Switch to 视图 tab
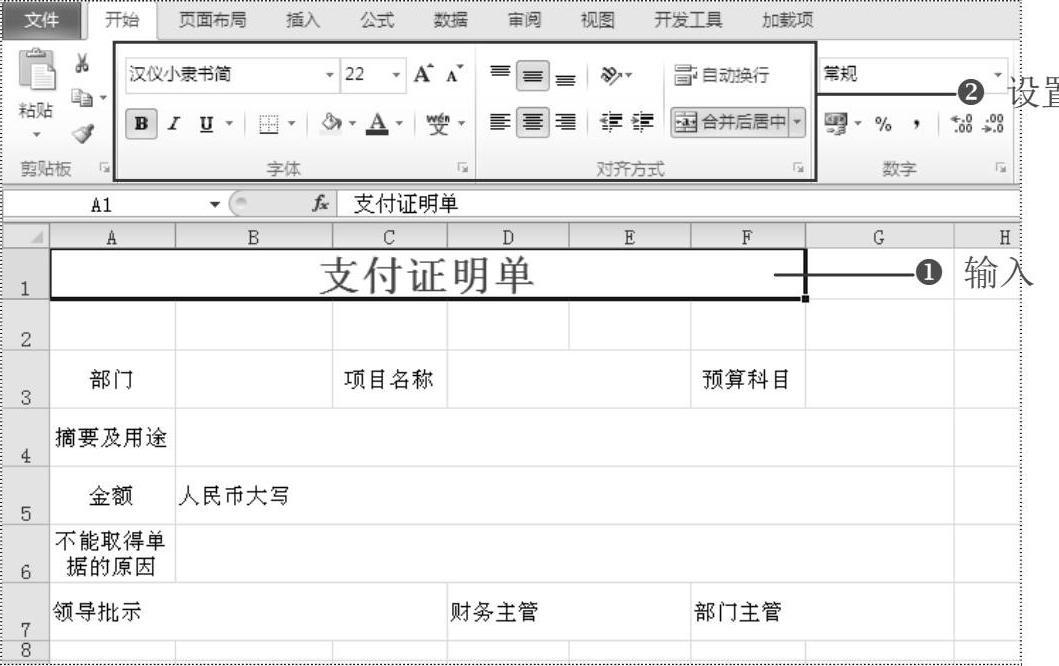Image resolution: width=1059 pixels, height=666 pixels. [598, 20]
